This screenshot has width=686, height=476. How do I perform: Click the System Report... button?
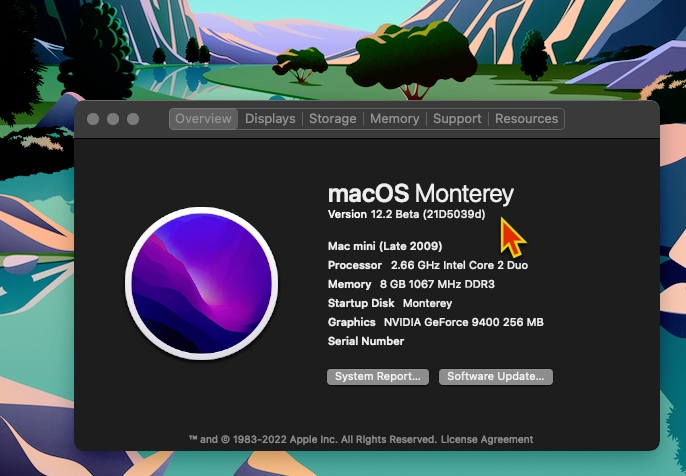(378, 377)
